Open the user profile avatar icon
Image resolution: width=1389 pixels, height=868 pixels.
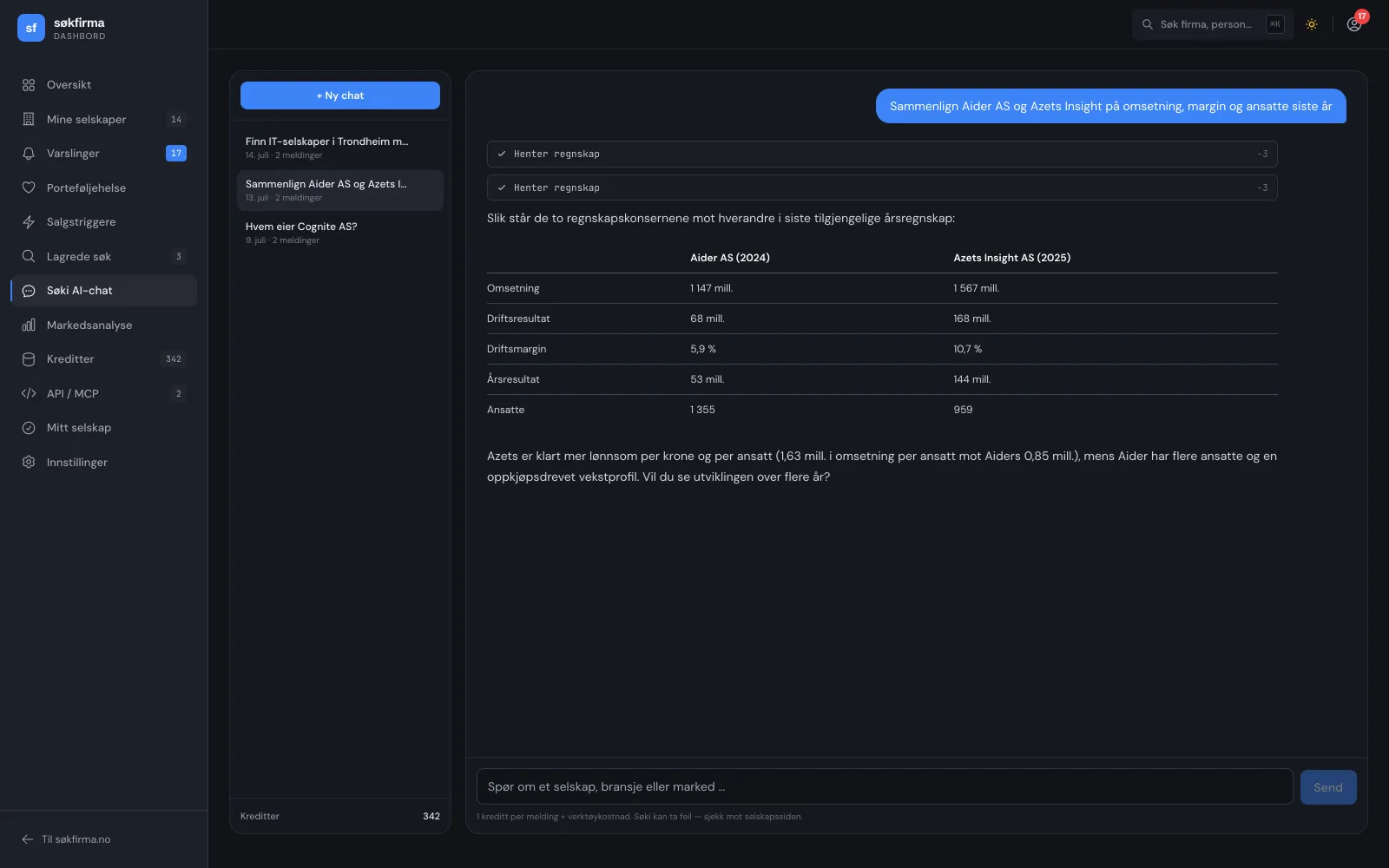click(x=1353, y=24)
